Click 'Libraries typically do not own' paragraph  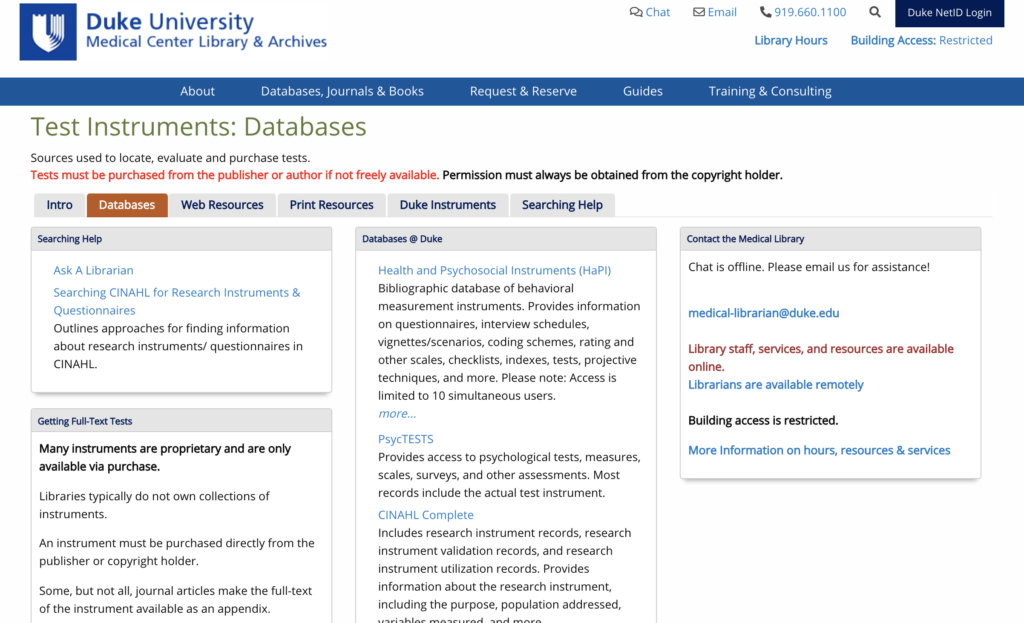click(x=154, y=505)
